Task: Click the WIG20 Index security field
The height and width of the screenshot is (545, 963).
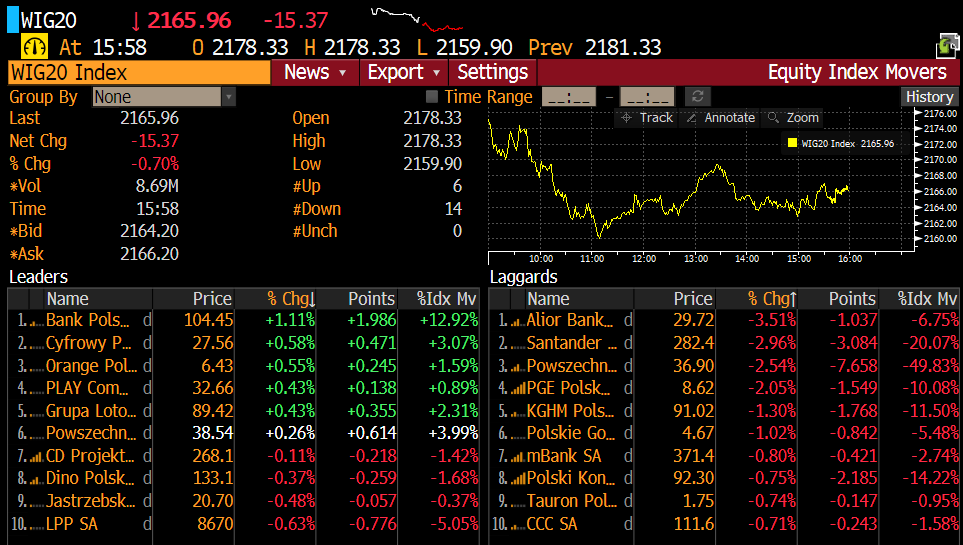Action: click(139, 73)
